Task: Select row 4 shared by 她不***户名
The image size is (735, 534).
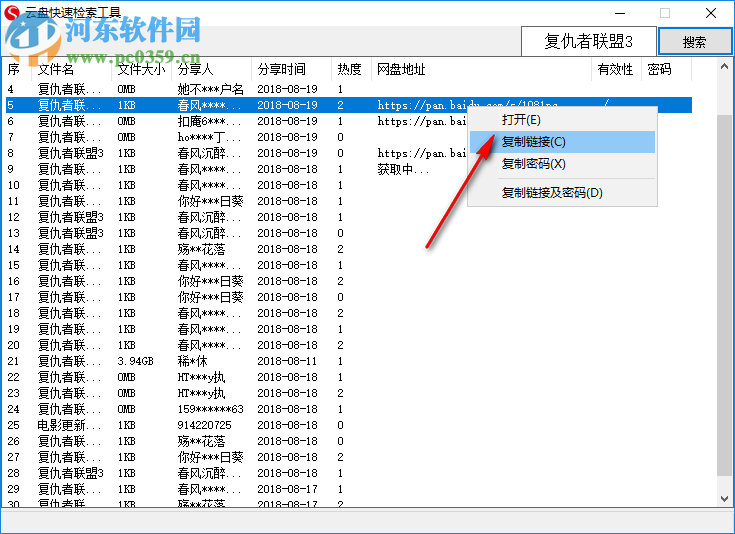Action: [348, 89]
